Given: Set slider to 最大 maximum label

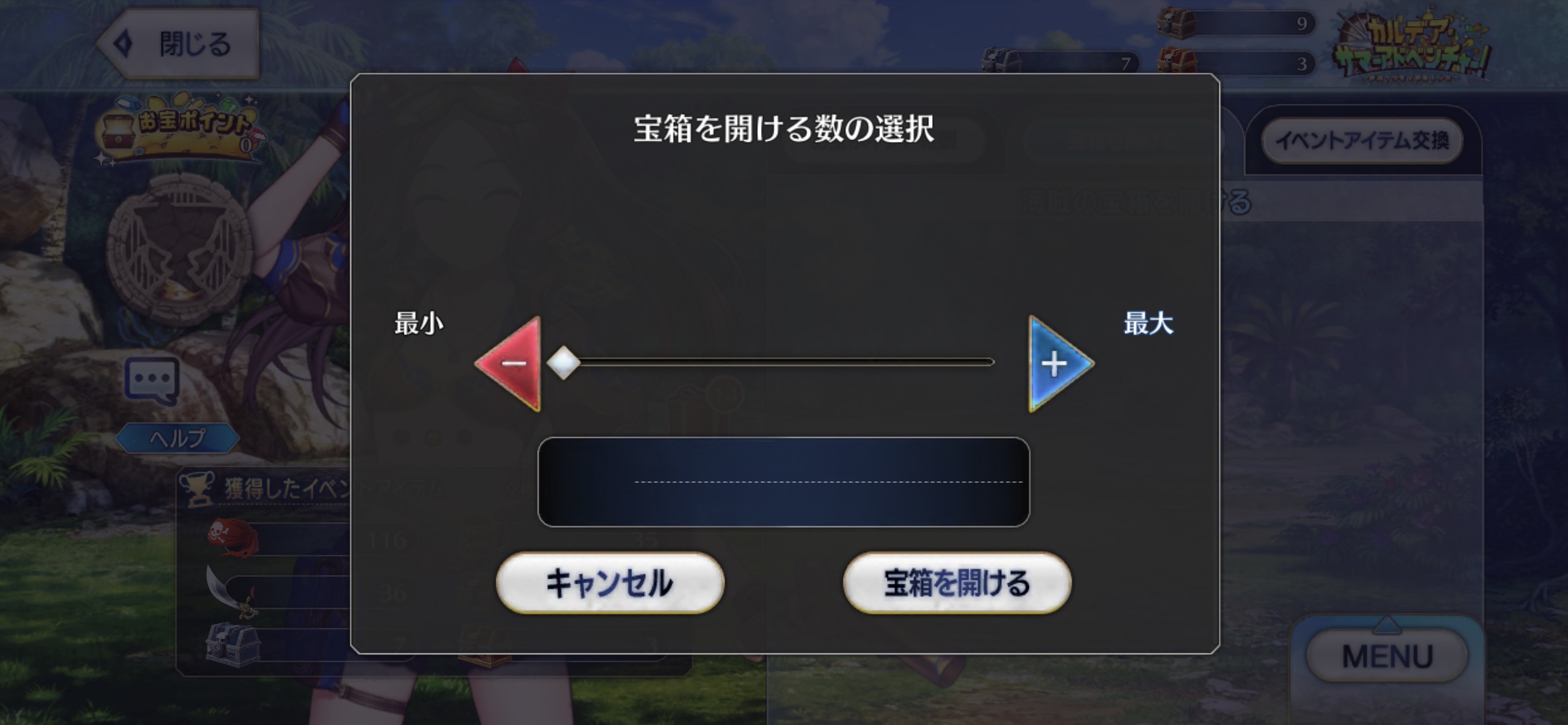Looking at the screenshot, I should click(1148, 323).
